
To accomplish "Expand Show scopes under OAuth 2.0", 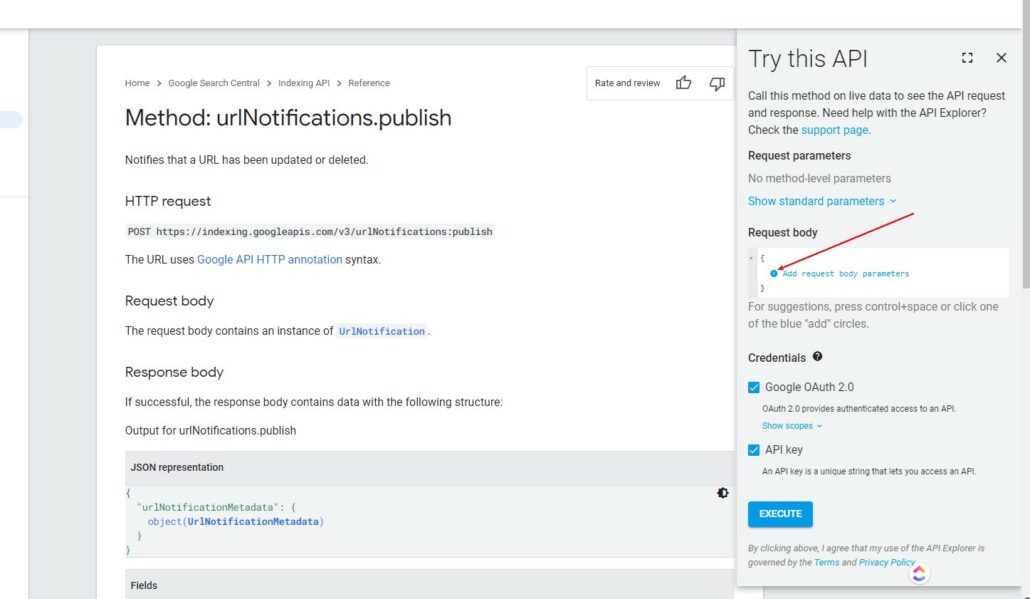I will point(791,426).
